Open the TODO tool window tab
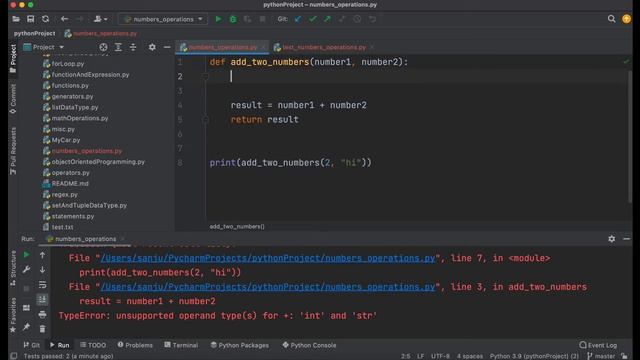This screenshot has height=360, width=640. click(93, 345)
